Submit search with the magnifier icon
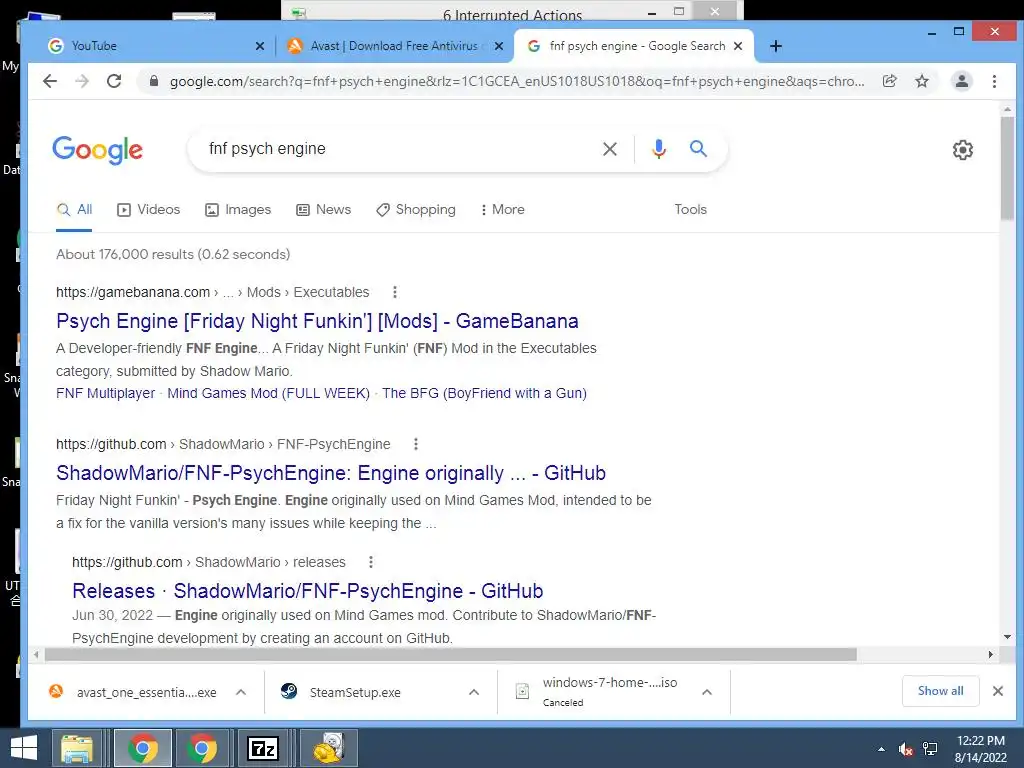This screenshot has height=768, width=1024. point(698,148)
